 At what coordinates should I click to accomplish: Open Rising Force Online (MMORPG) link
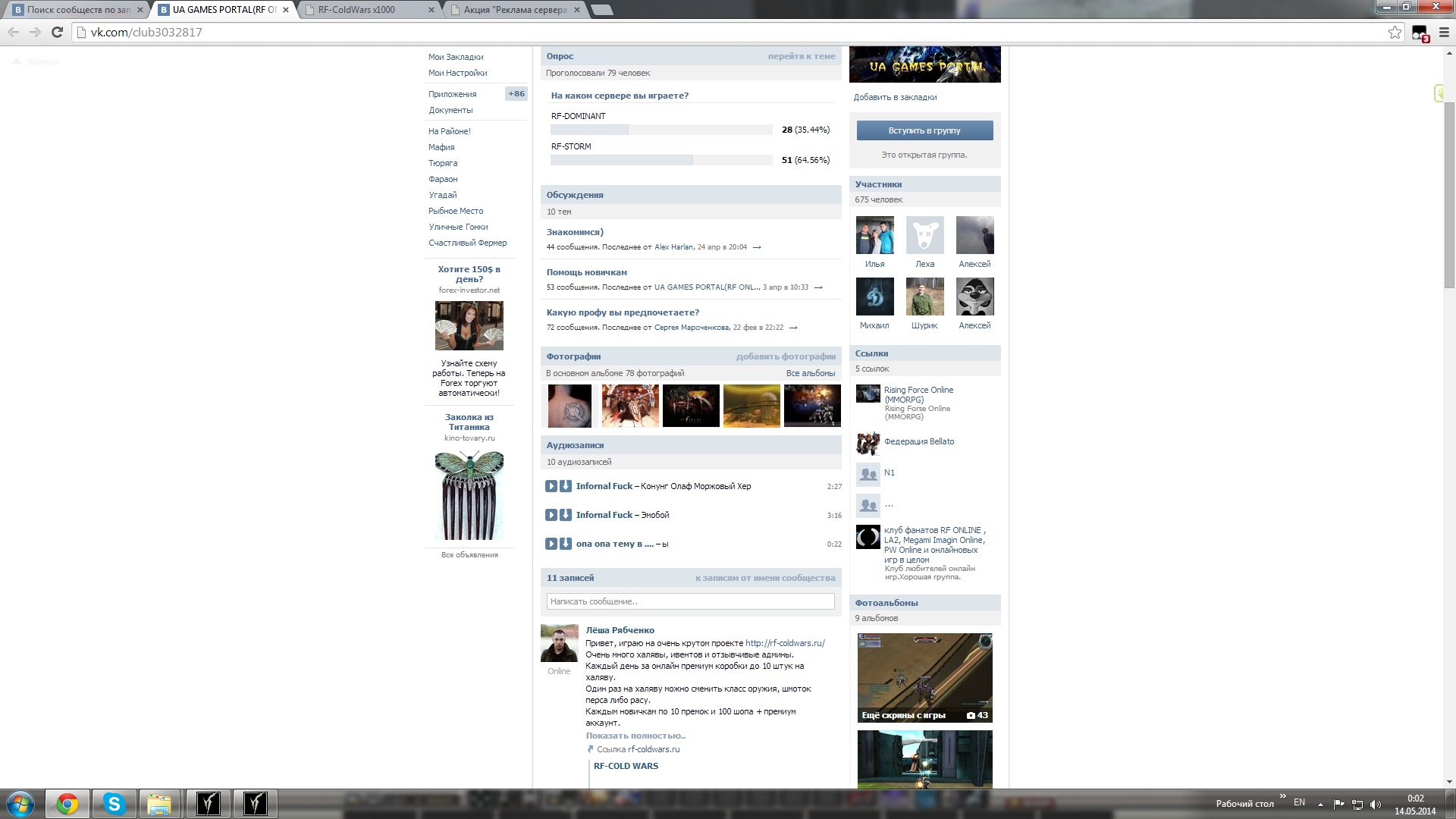click(918, 394)
